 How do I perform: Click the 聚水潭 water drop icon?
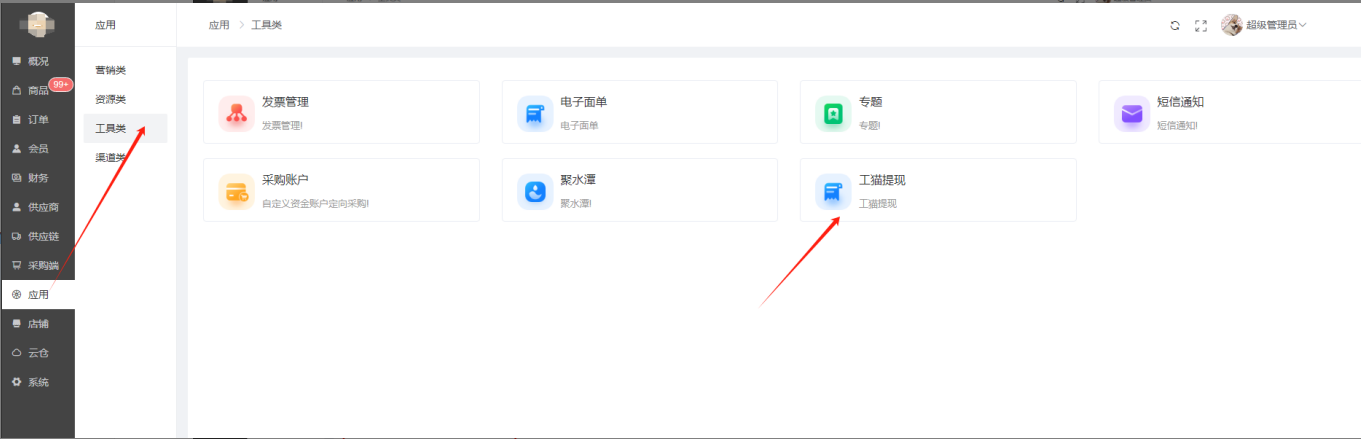(x=535, y=191)
